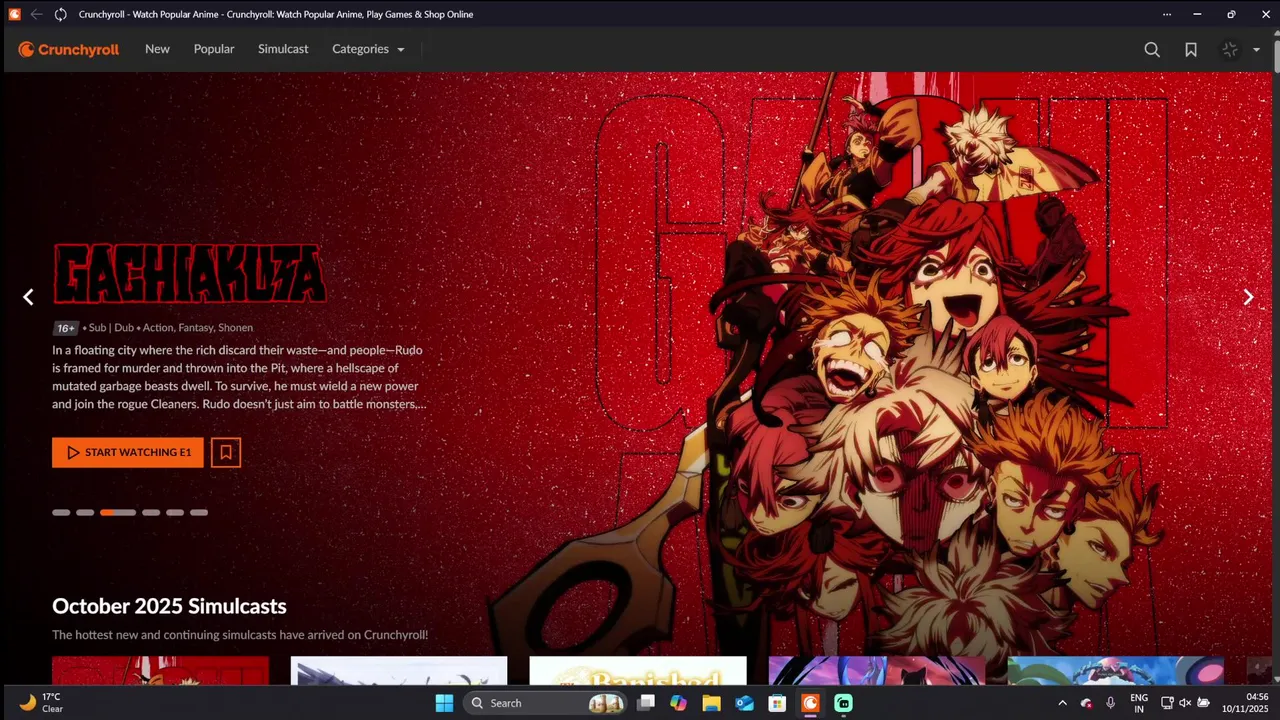
Task: Click the system tray icon with red badge
Action: pos(1087,703)
